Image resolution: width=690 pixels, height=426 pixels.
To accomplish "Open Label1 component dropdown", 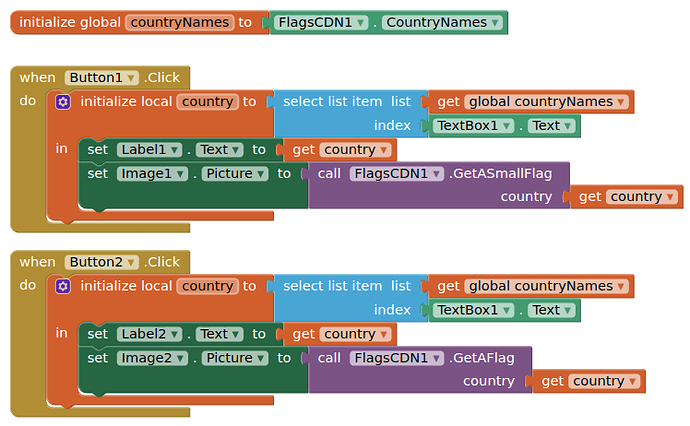I will tap(150, 150).
